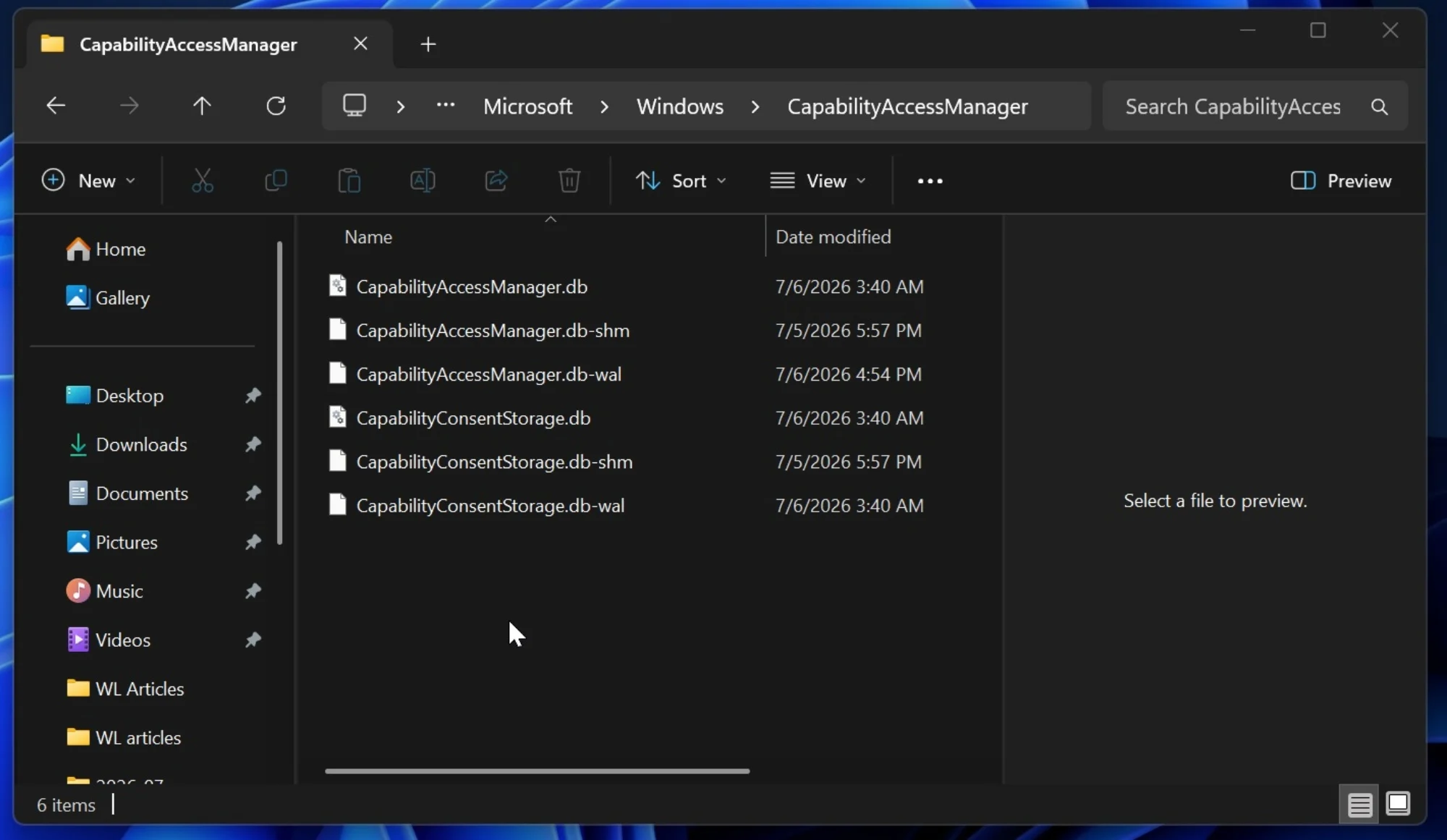Click the navigation pane vertical scrollbar

tap(280, 393)
